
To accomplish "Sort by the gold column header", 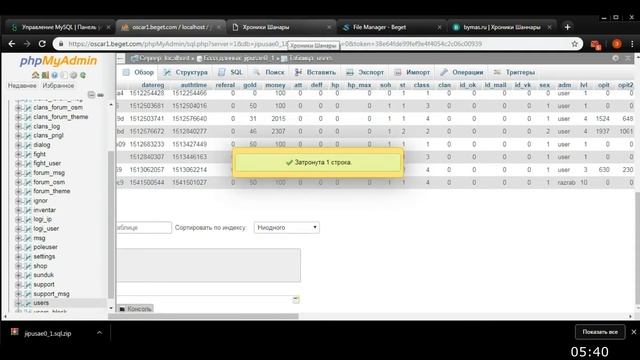I will 250,85.
